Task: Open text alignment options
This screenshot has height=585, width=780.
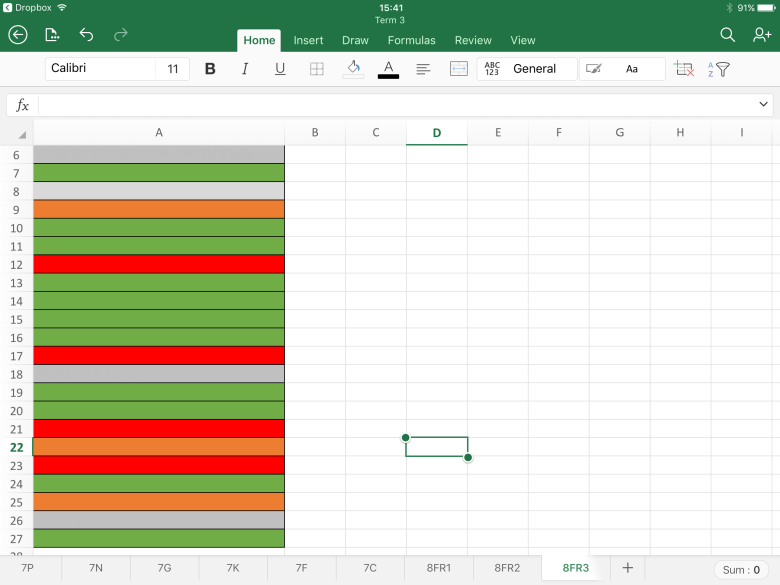Action: coord(423,69)
